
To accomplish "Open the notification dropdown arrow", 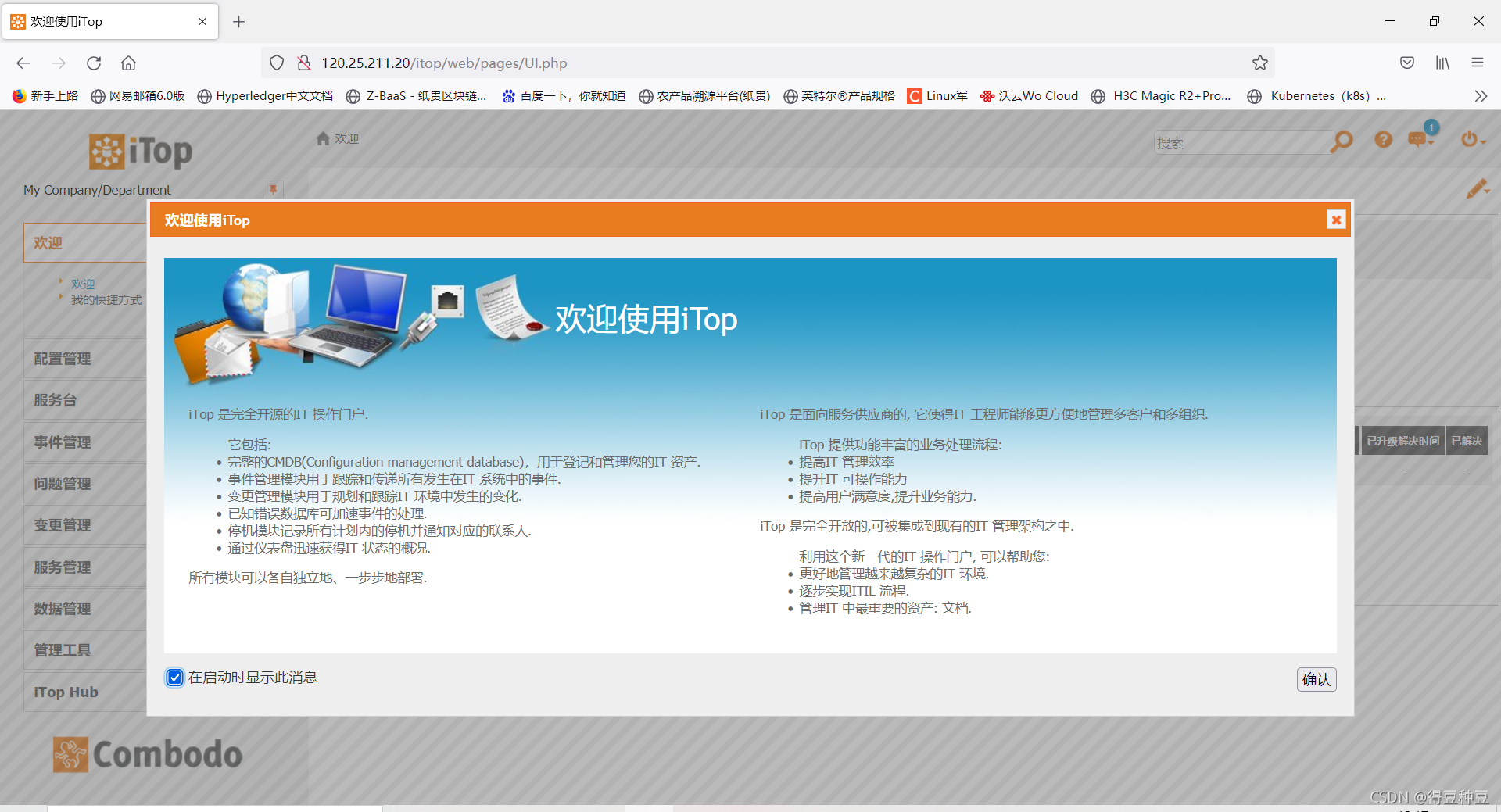I will 1431,144.
